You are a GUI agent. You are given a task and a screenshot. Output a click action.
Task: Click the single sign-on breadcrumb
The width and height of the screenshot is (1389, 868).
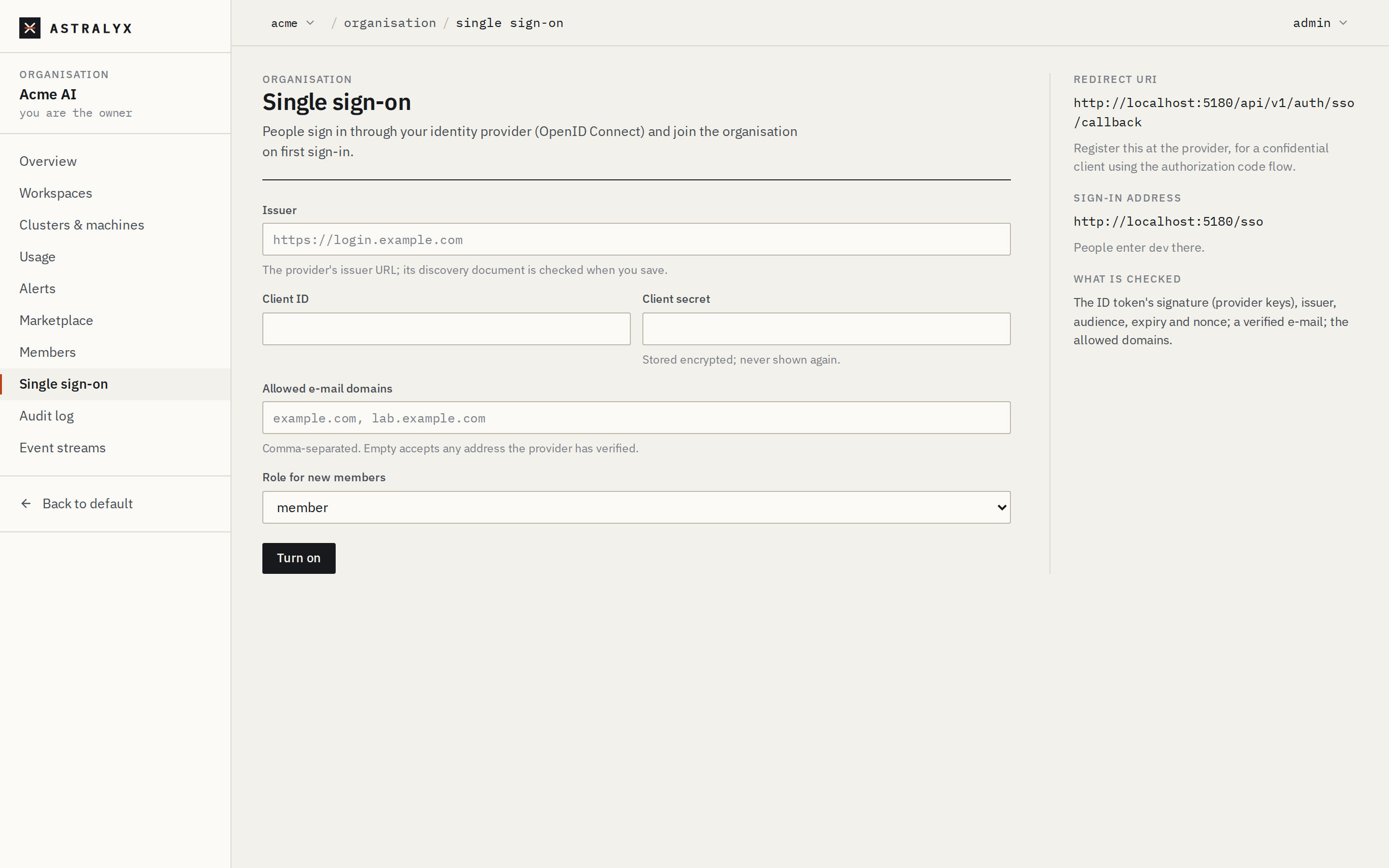[x=509, y=23]
